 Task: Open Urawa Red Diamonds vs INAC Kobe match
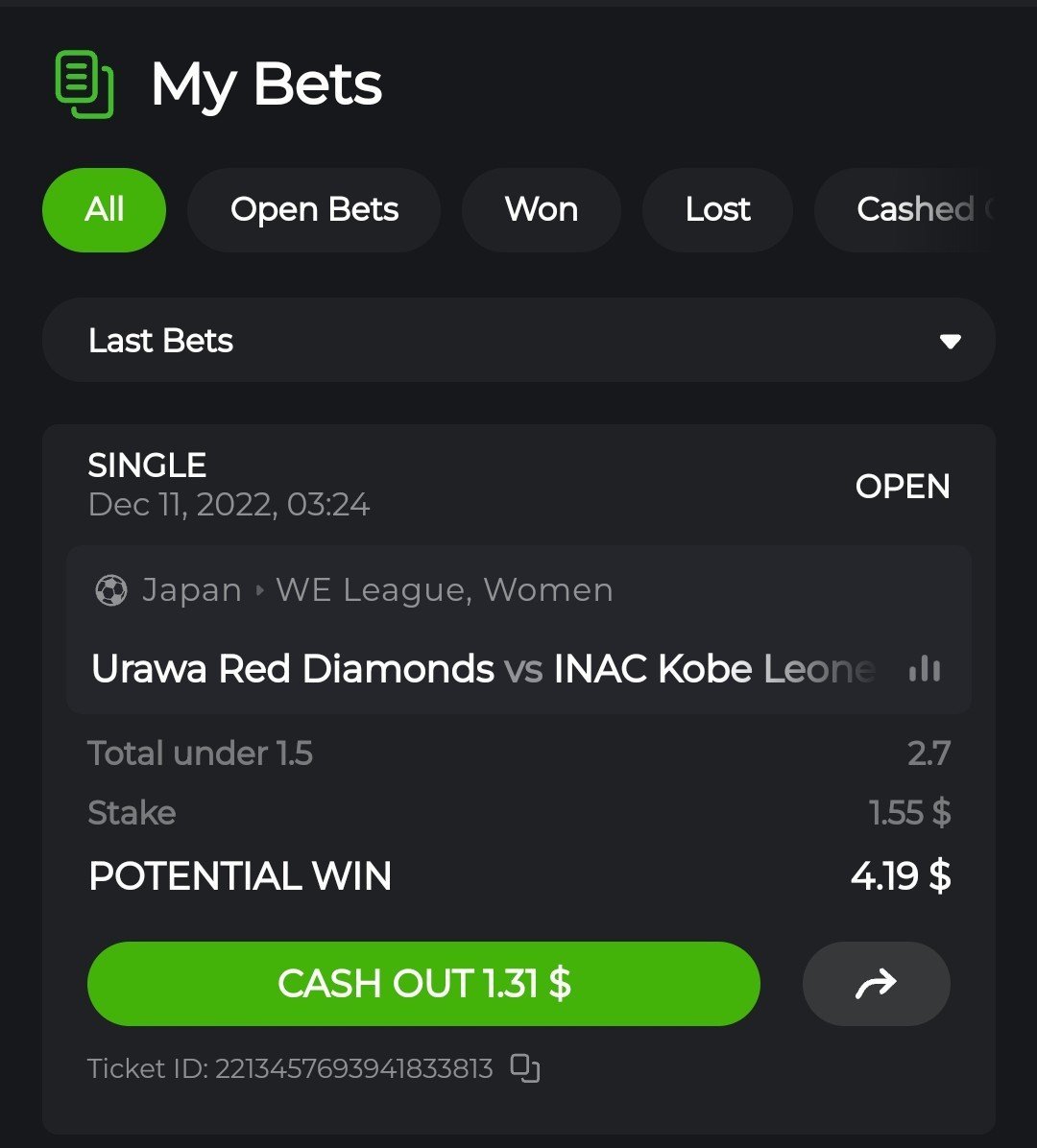pos(483,668)
